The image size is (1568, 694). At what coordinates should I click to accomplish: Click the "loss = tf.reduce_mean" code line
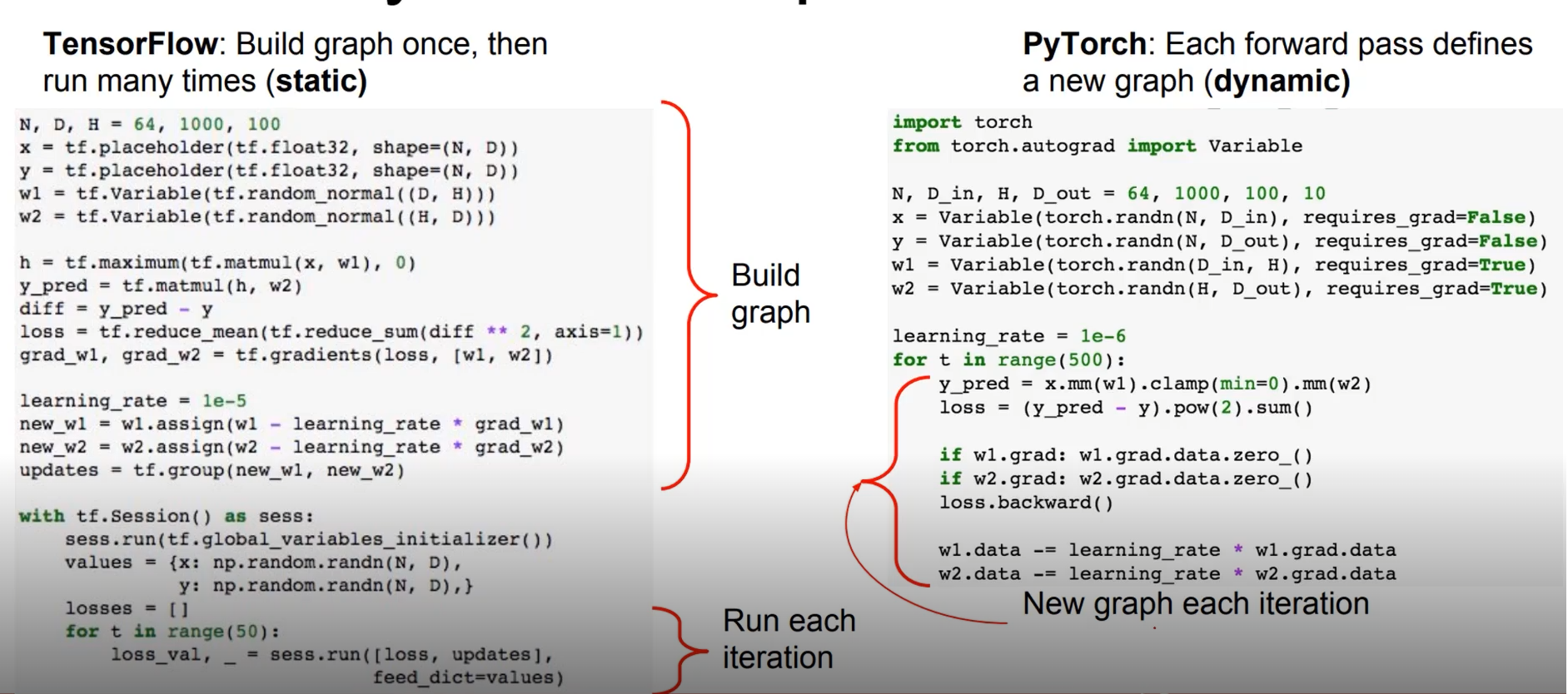pyautogui.click(x=331, y=332)
